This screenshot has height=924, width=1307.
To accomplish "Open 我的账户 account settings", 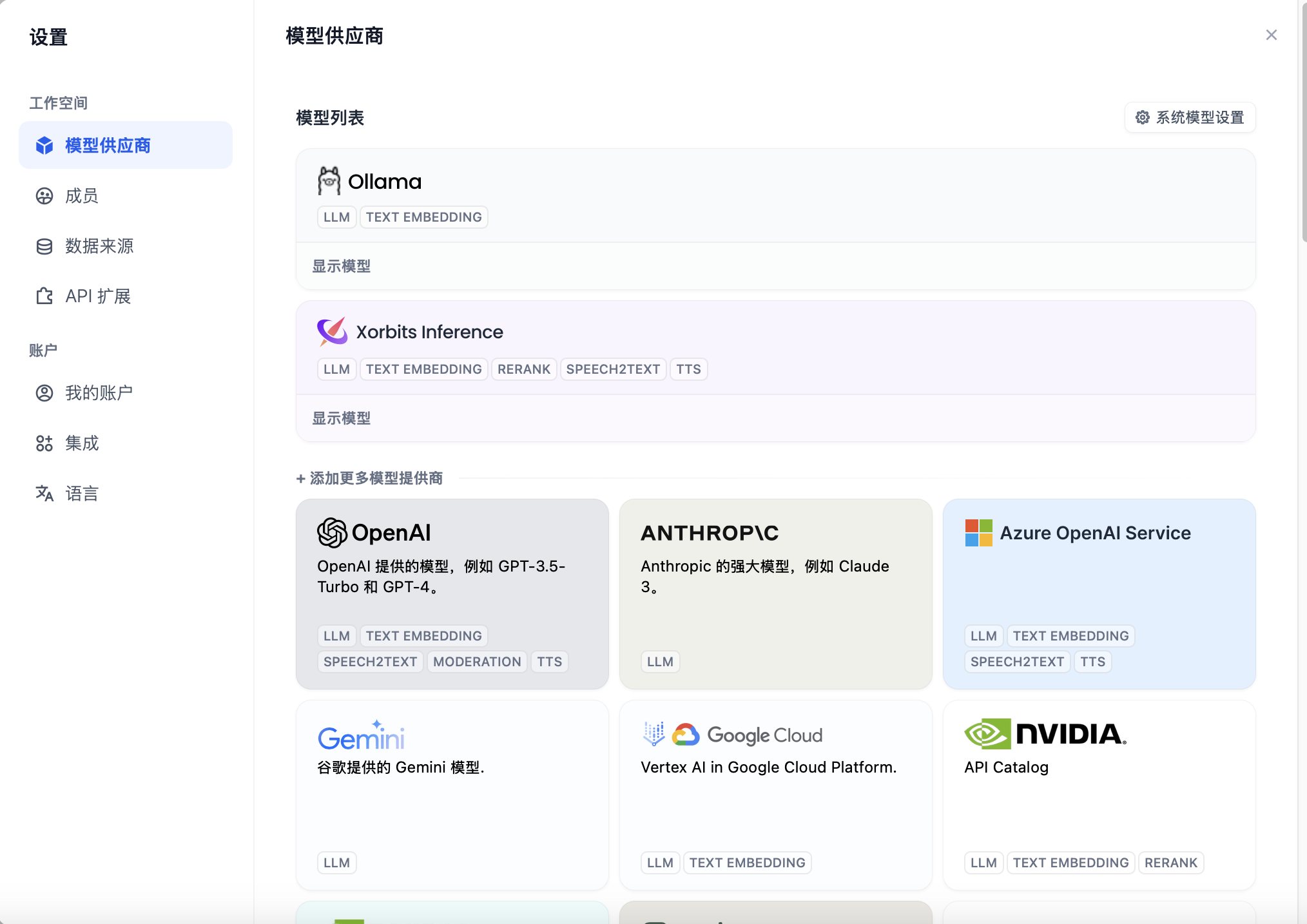I will point(99,393).
